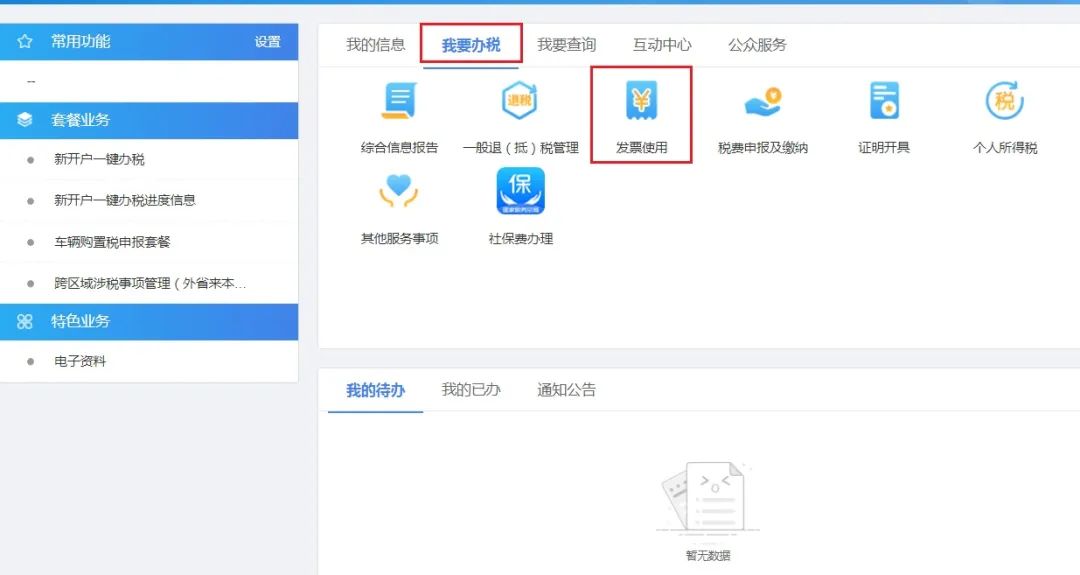
Task: Open the 证明开具 certificate icon
Action: point(884,102)
